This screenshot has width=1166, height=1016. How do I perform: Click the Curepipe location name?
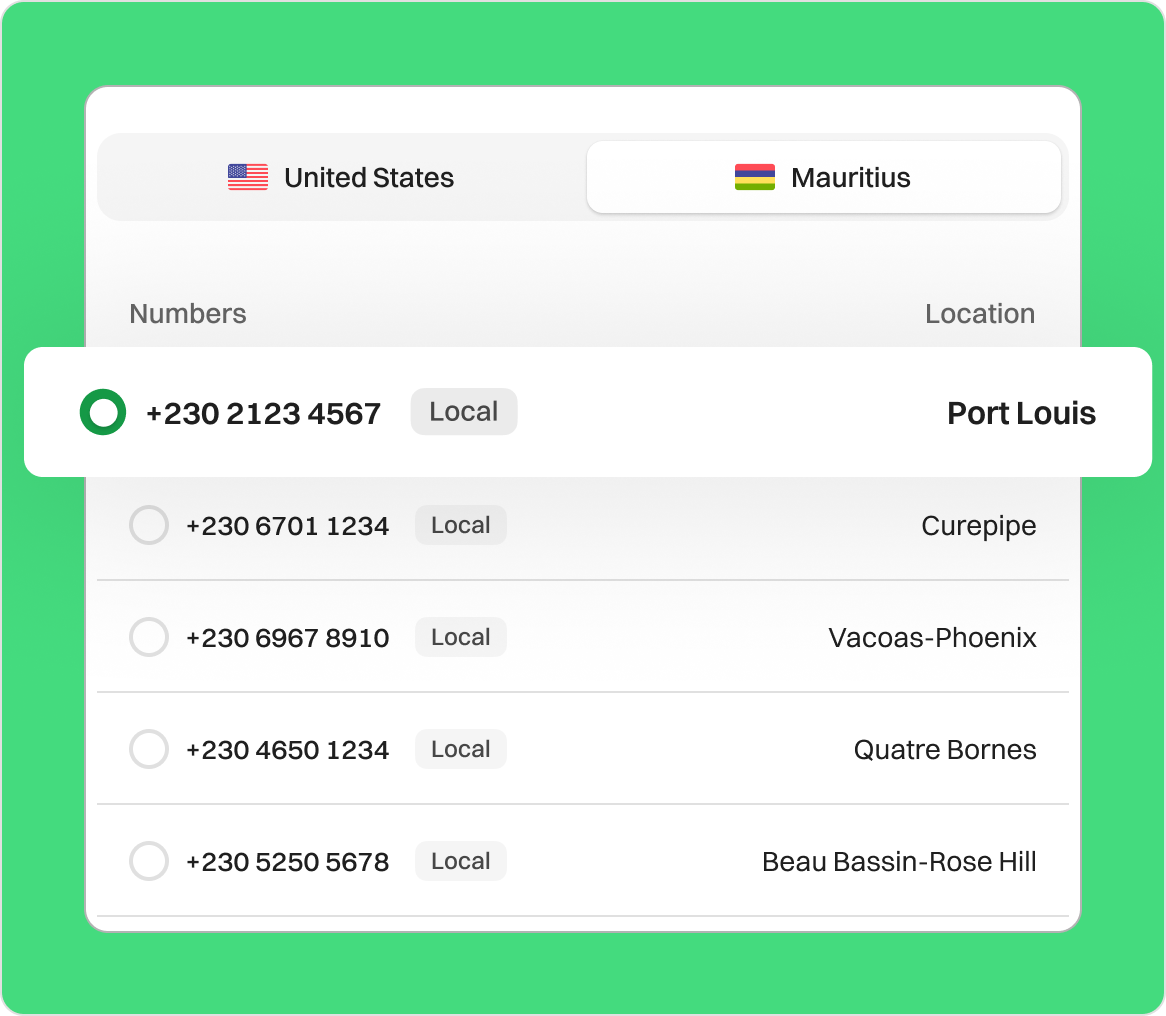pyautogui.click(x=978, y=526)
